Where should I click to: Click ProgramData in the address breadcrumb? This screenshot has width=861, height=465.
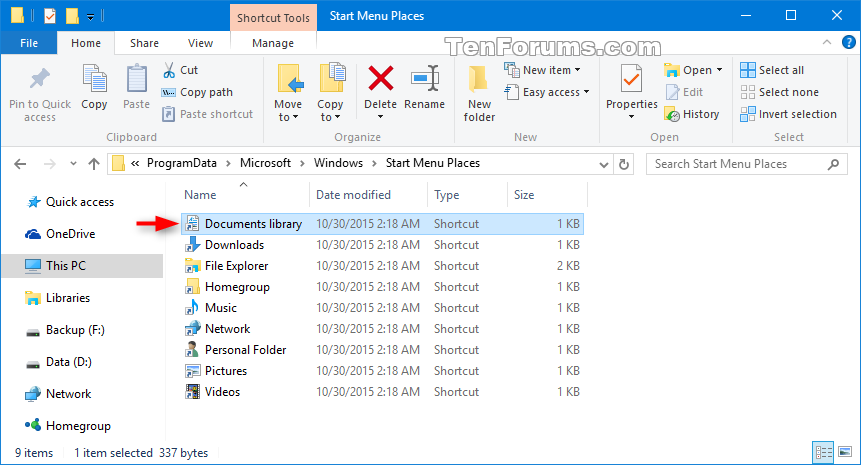coord(182,163)
